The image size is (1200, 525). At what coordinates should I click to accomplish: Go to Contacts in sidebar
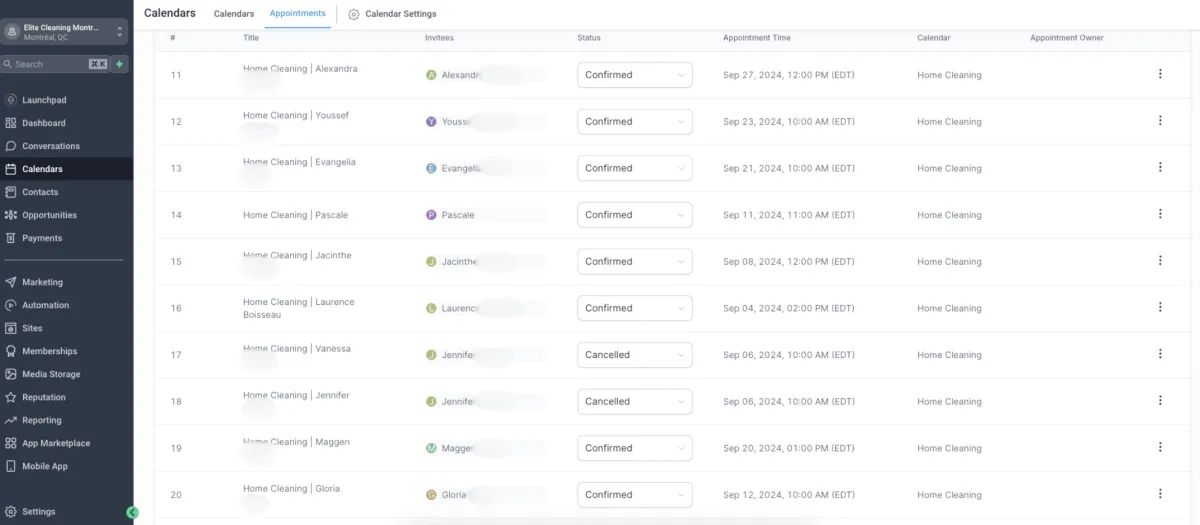click(x=40, y=192)
